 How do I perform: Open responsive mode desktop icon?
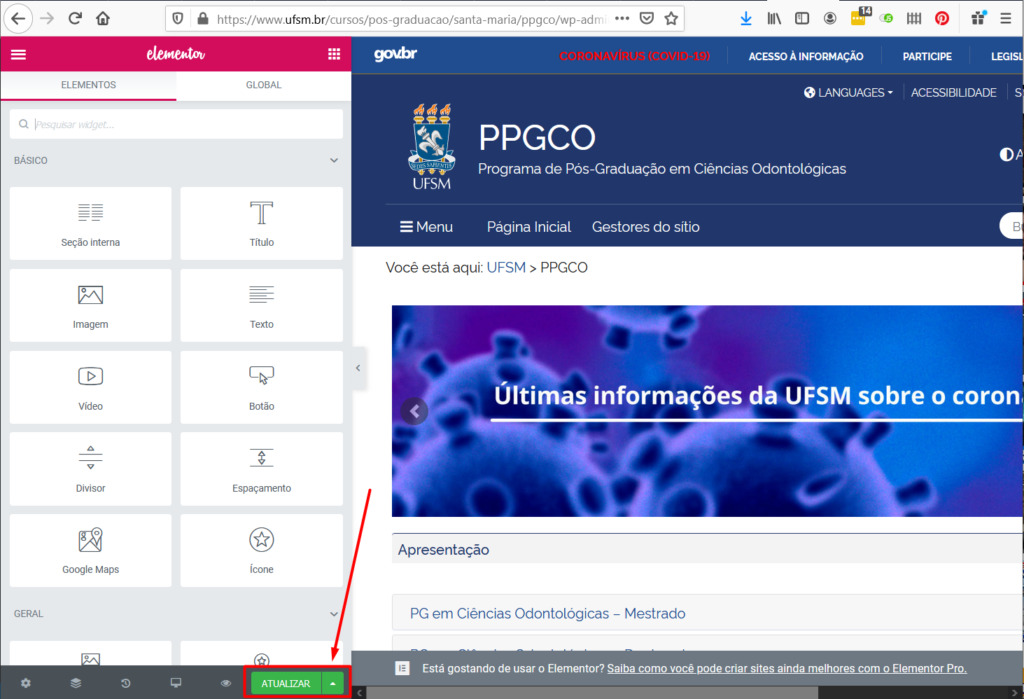point(176,683)
